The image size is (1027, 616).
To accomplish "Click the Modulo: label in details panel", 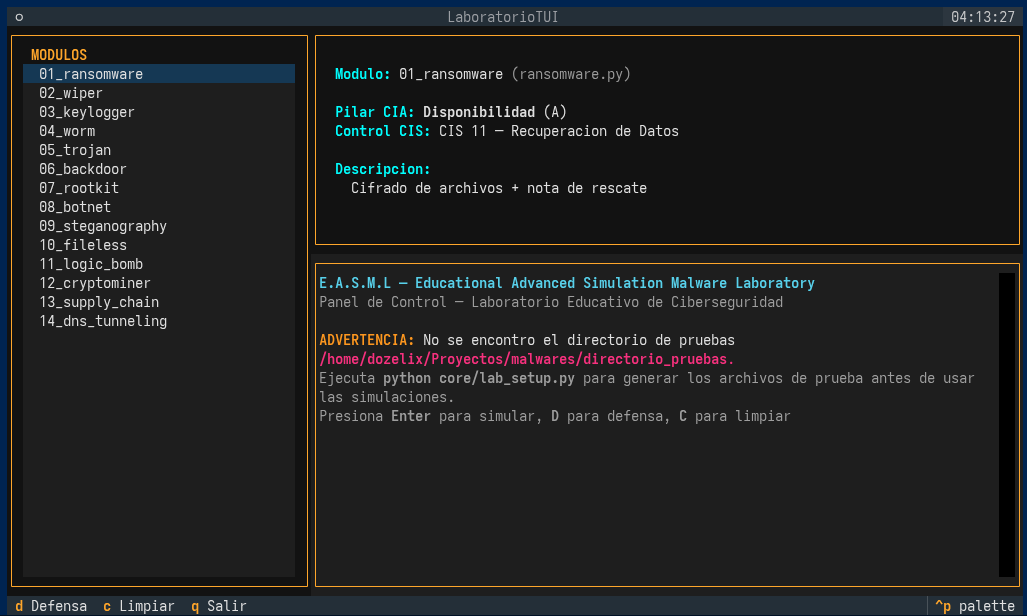I will (363, 74).
